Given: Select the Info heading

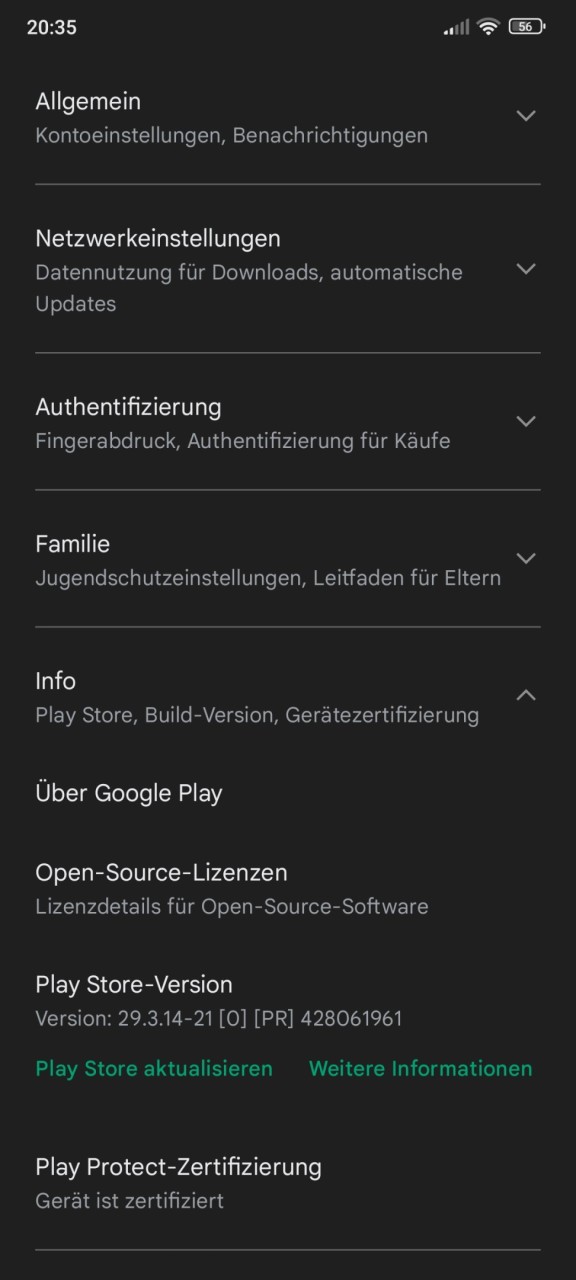Looking at the screenshot, I should pos(55,681).
